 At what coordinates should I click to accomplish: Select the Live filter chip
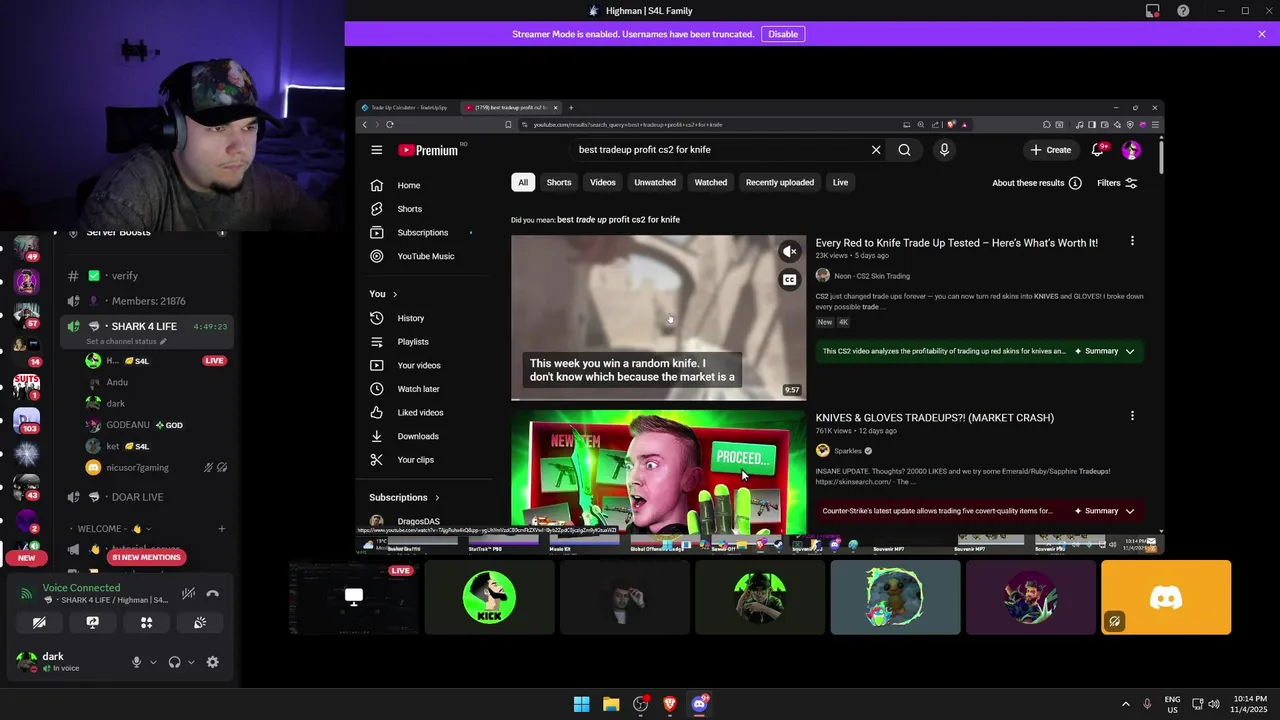840,182
